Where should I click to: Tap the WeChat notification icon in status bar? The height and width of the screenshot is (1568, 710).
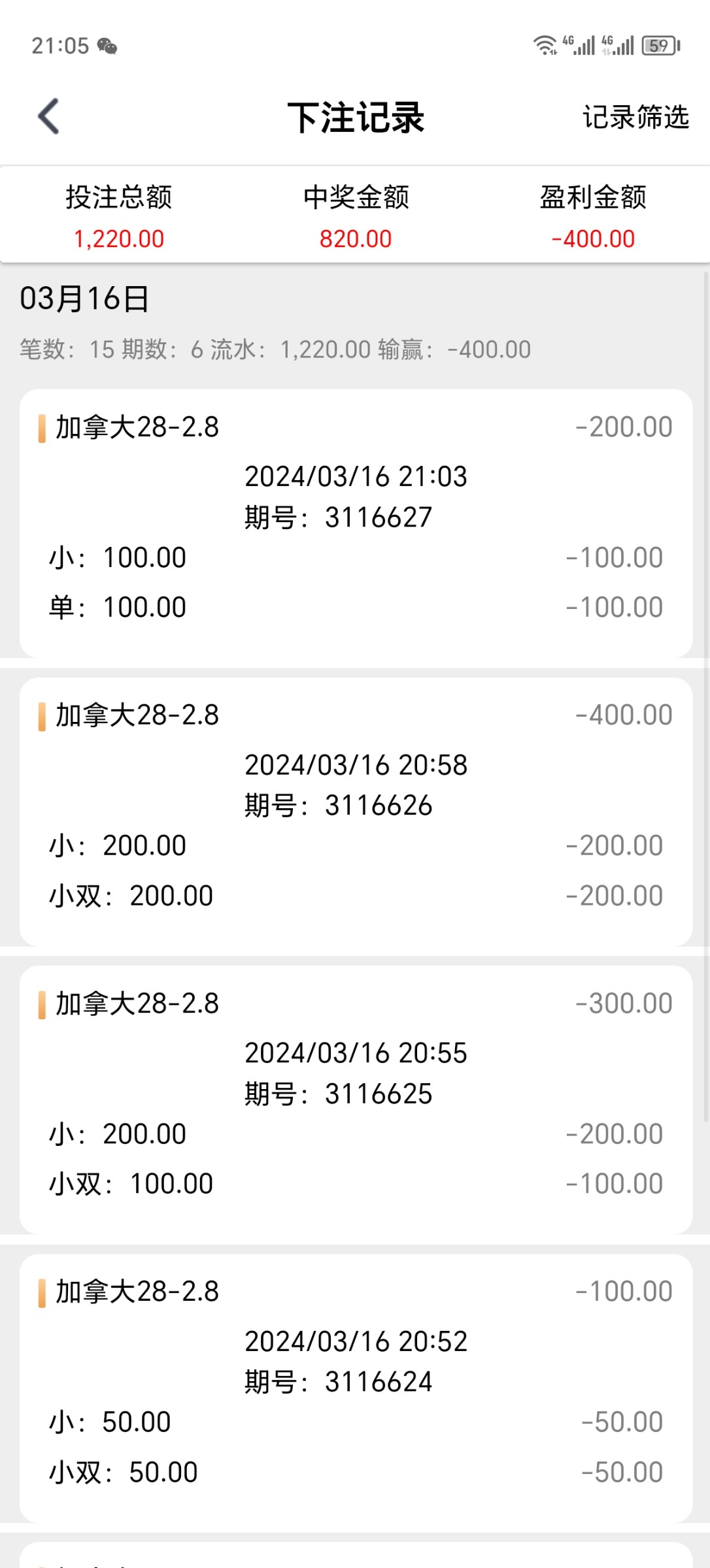point(107,46)
